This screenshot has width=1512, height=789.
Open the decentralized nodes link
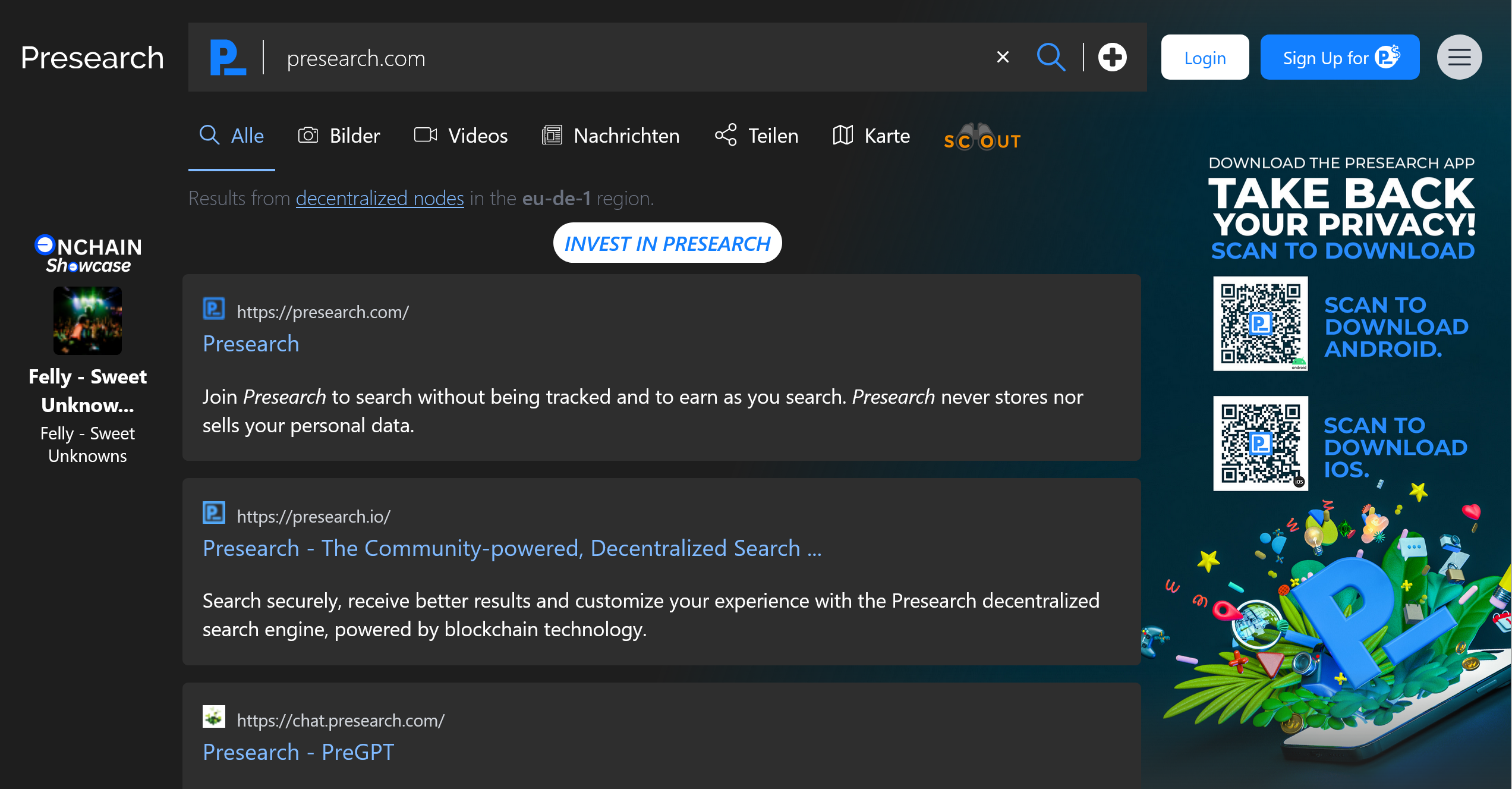(x=380, y=198)
